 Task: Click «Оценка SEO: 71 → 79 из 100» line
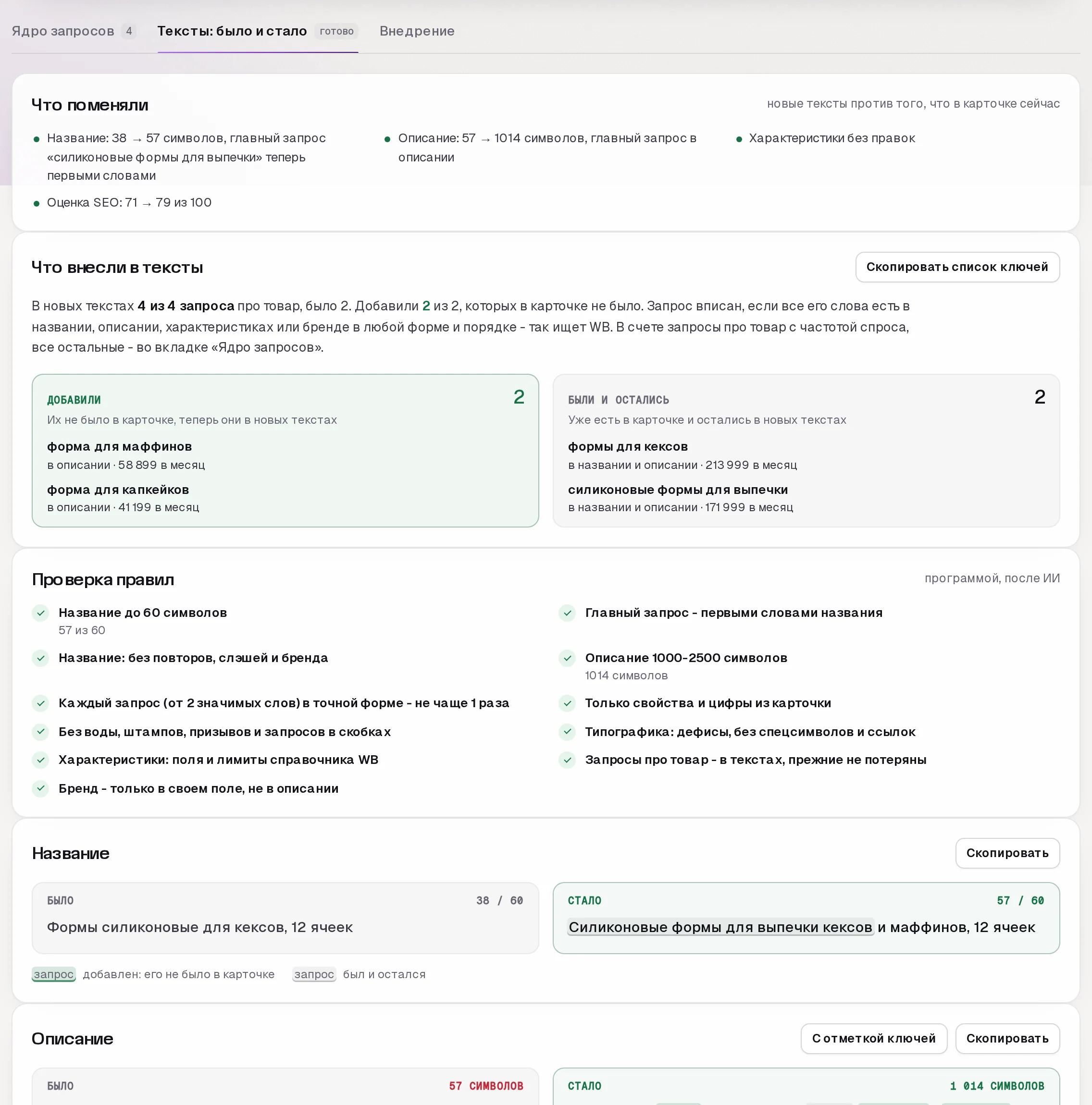point(129,202)
